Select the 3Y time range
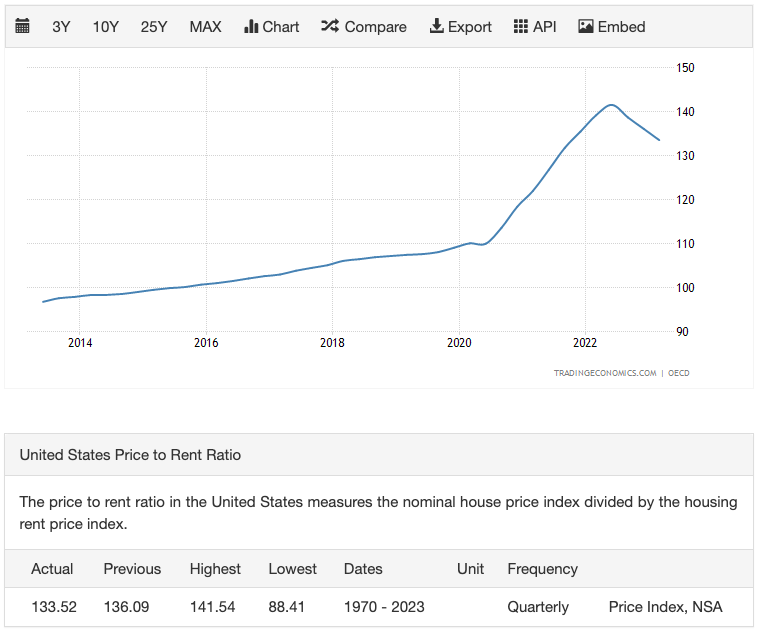Viewport: 757px width, 631px height. click(61, 27)
